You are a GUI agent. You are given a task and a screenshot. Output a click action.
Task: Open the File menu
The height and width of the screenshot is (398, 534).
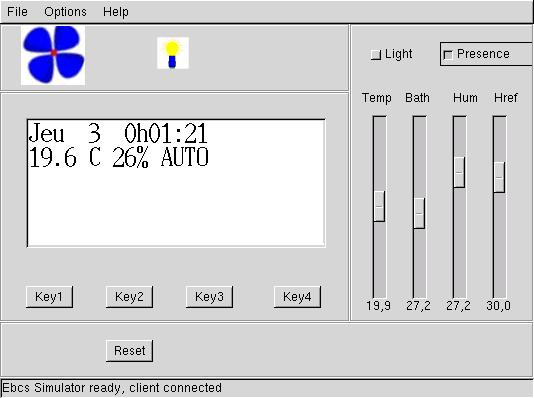point(17,12)
